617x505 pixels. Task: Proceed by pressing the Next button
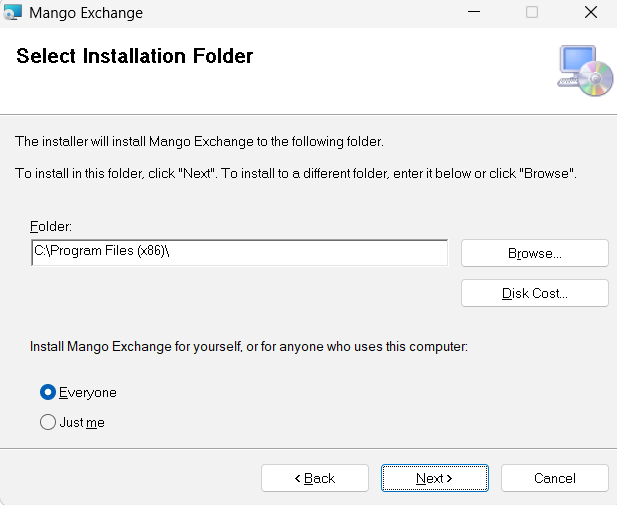434,478
